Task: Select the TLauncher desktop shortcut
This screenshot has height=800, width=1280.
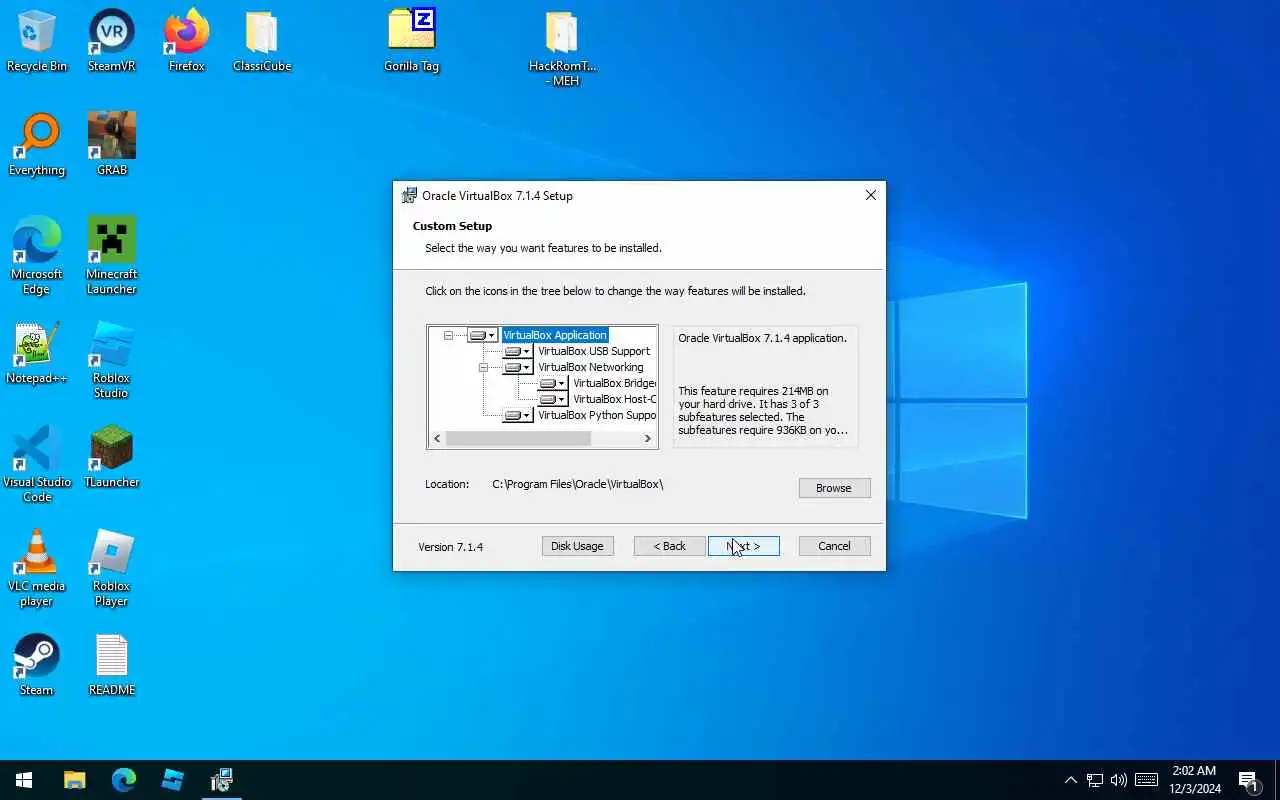Action: tap(112, 456)
